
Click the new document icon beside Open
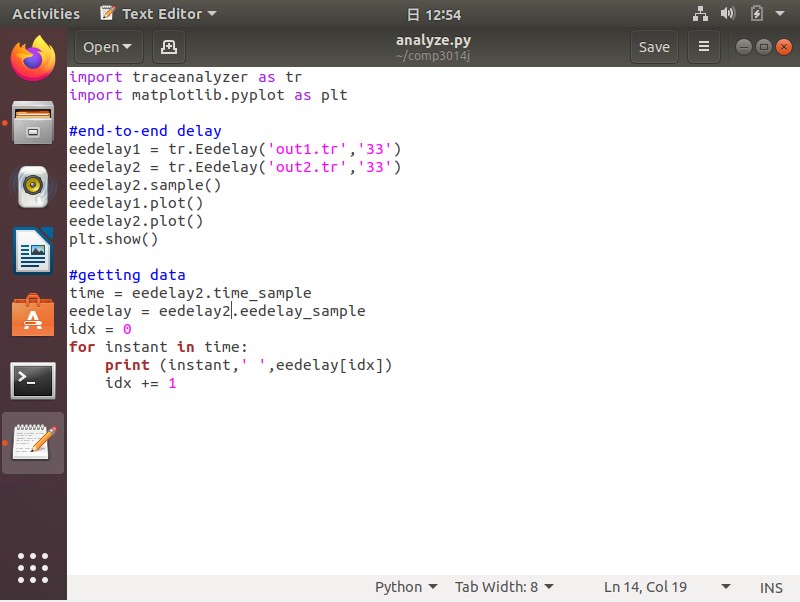point(168,47)
